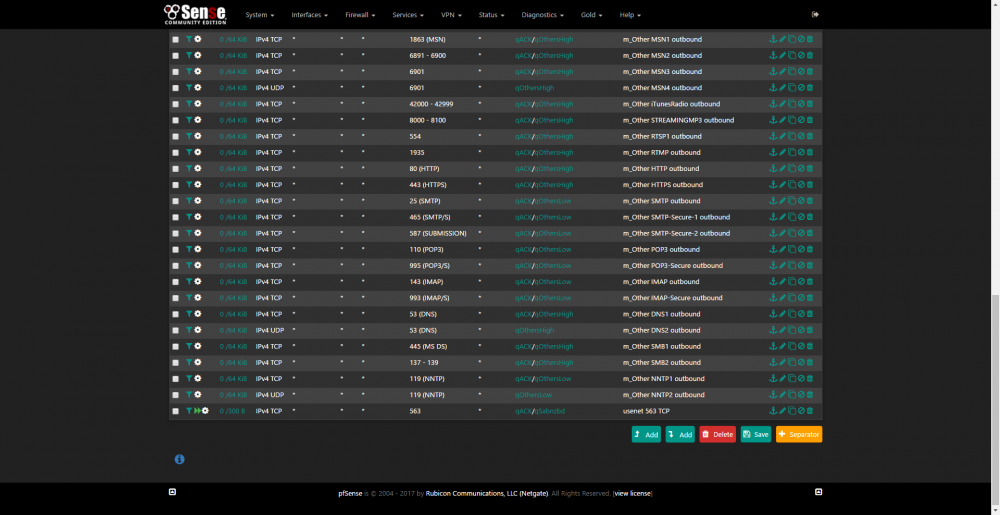Disable the m_Other HTTP outbound rule
This screenshot has height=515, width=1000.
pyautogui.click(x=801, y=168)
